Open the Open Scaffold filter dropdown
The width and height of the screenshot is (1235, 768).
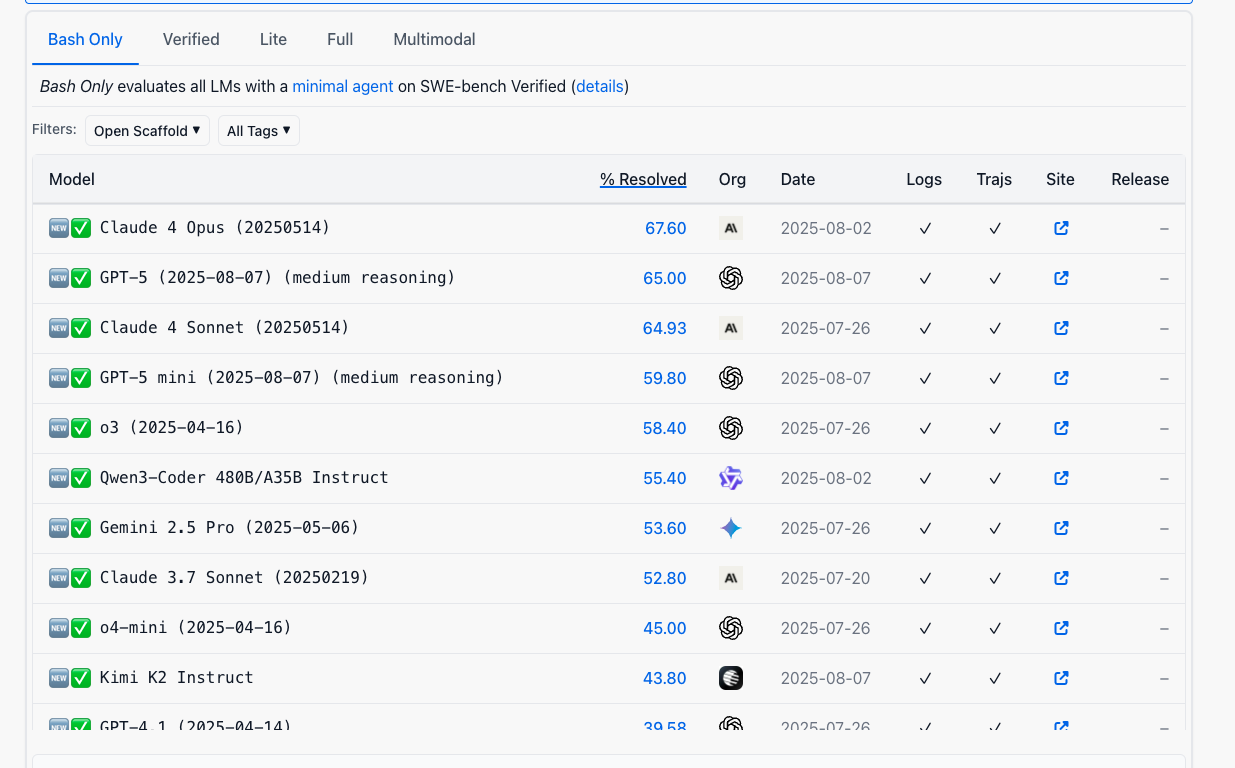147,130
